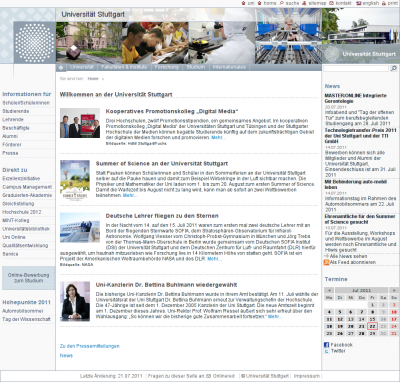Open the 'Studium' navigation menu
400x382 pixels.
(x=195, y=67)
